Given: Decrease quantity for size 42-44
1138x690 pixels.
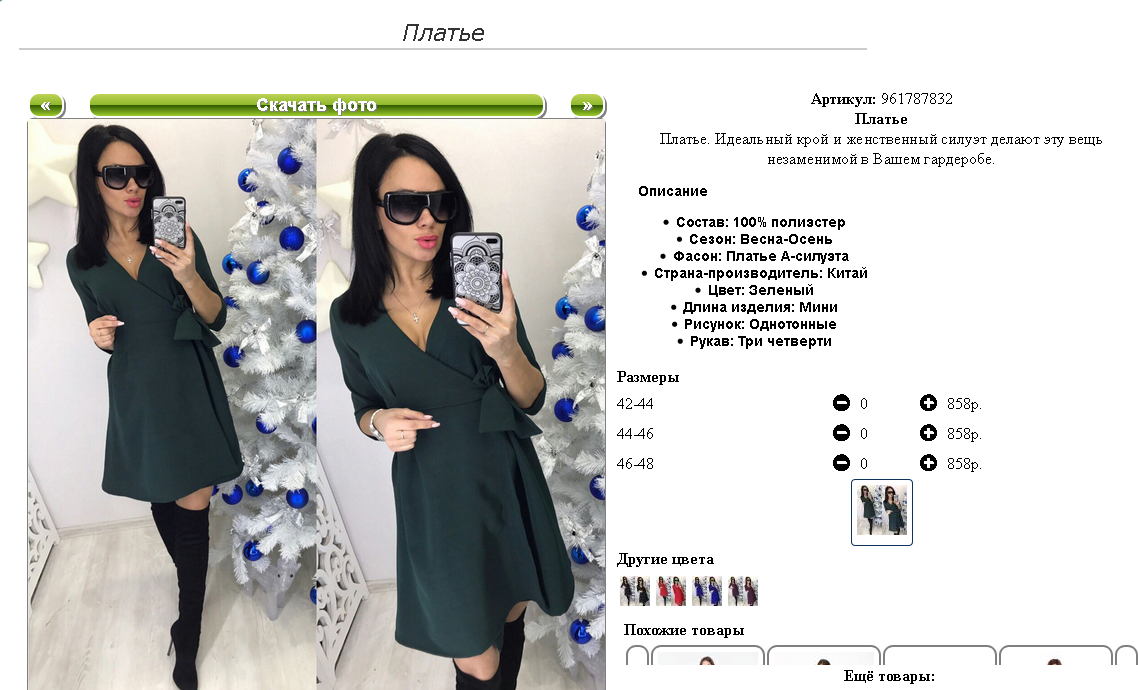Looking at the screenshot, I should [x=841, y=403].
